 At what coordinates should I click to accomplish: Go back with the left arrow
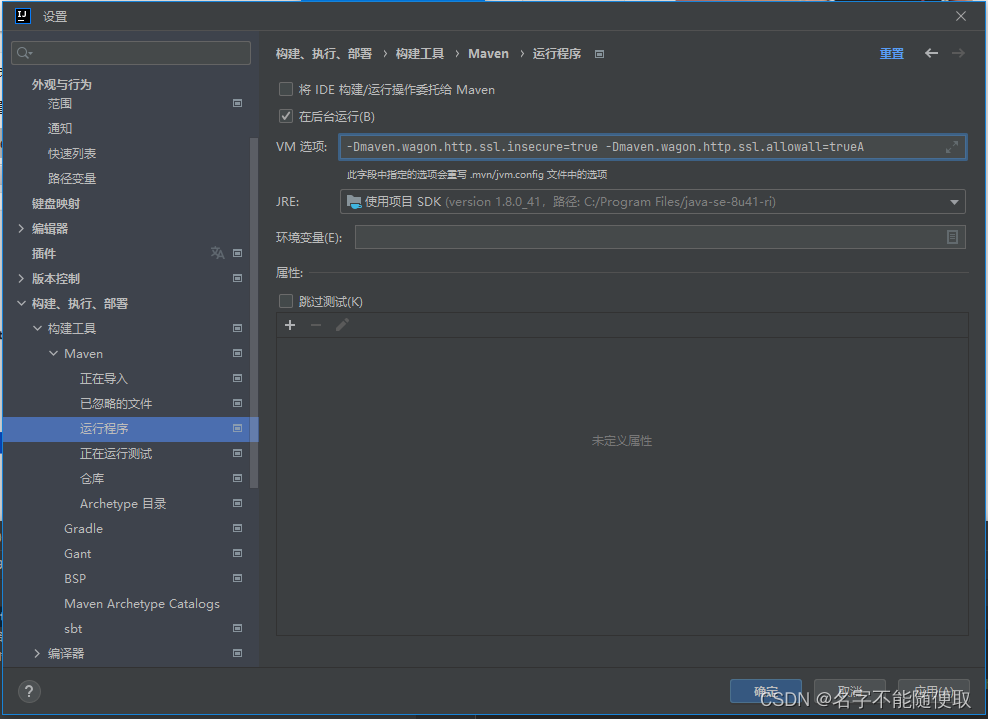coord(931,54)
